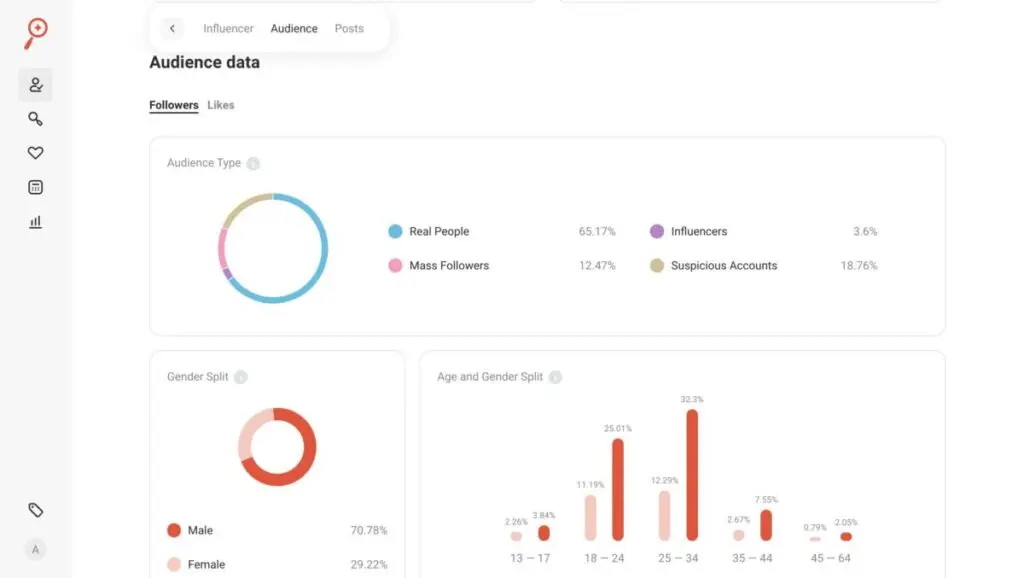This screenshot has width=1024, height=578.
Task: Click the magnifier logo in the sidebar
Action: 36,32
